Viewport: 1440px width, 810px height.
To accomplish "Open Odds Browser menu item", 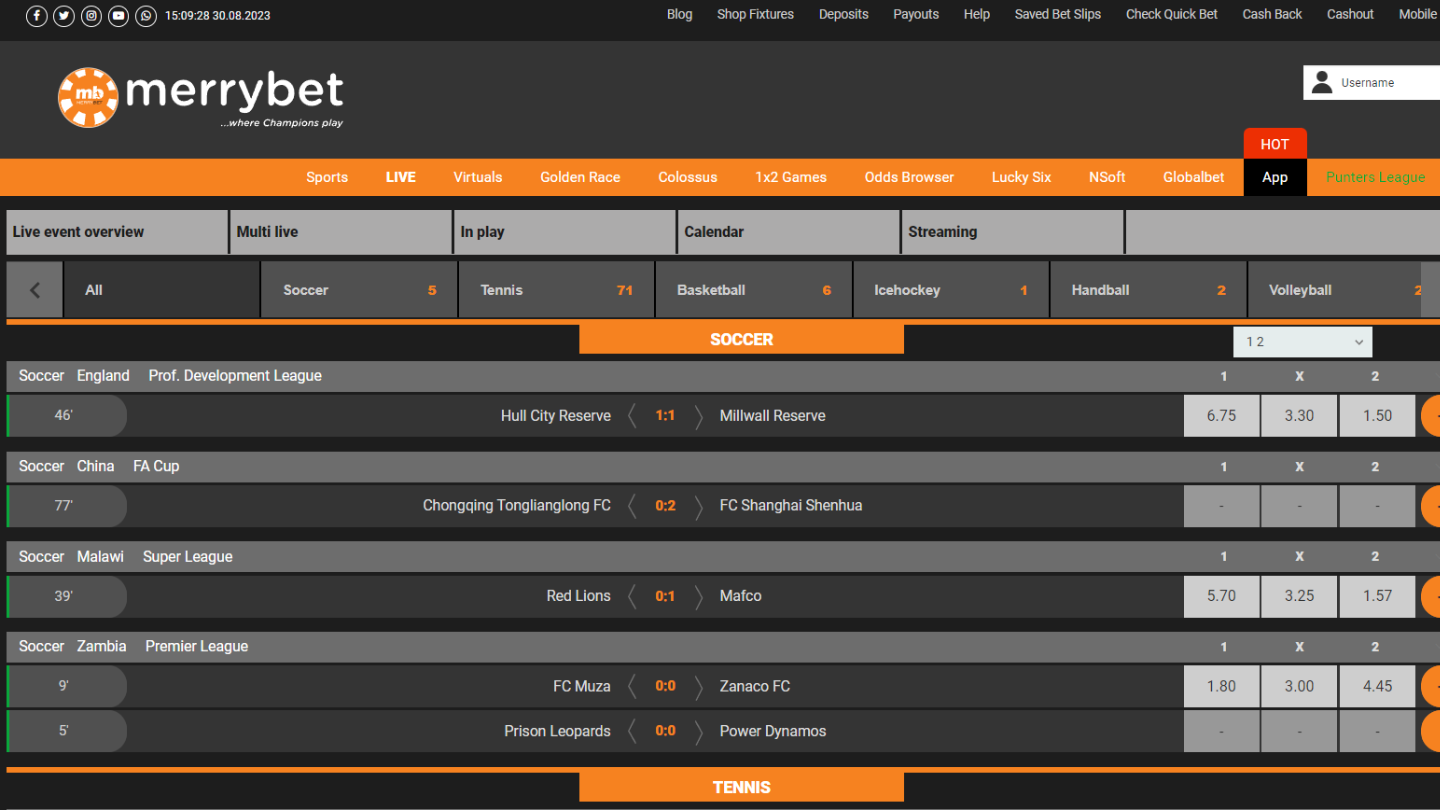I will tap(909, 177).
